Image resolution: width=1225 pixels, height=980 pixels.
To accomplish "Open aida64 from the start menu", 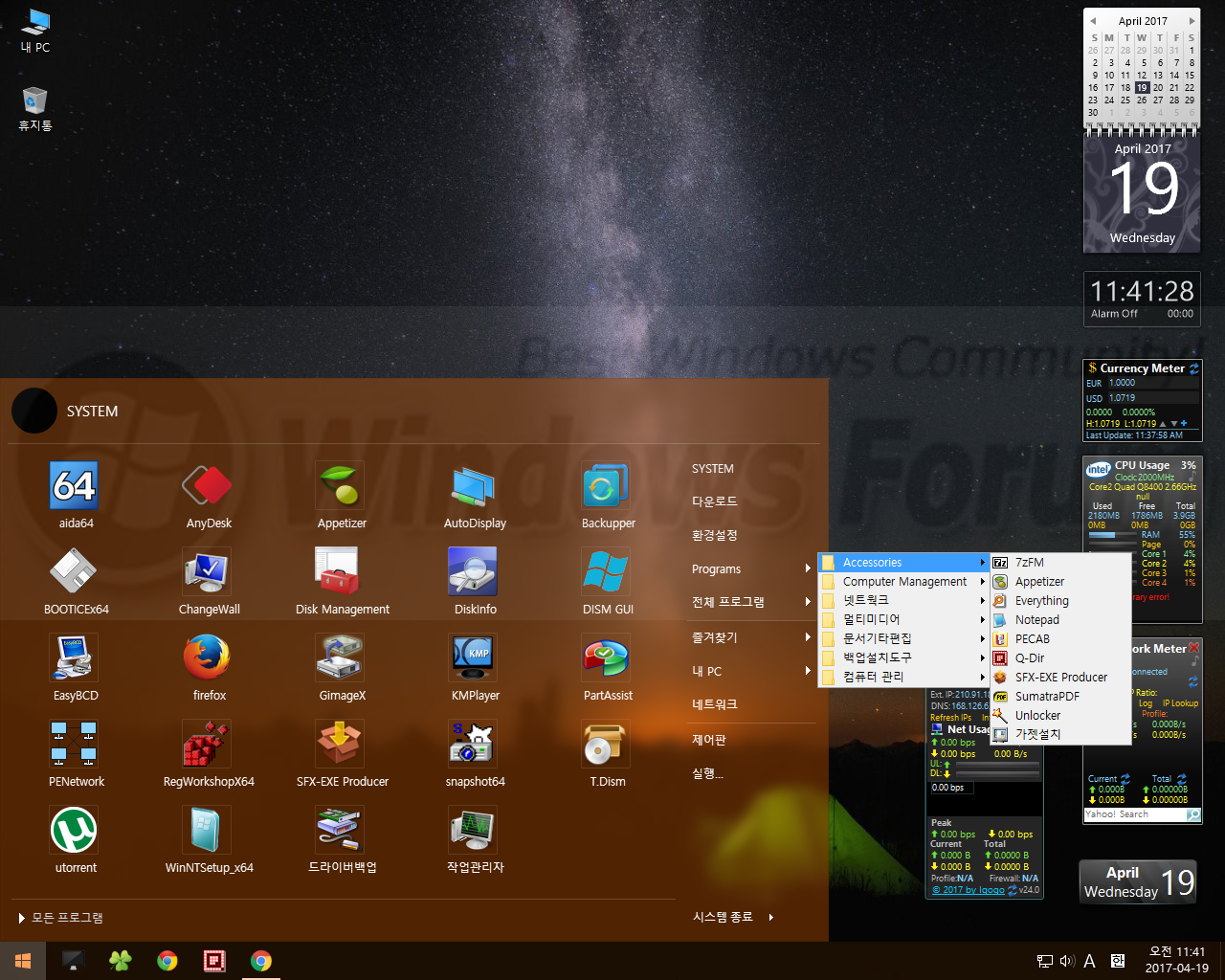I will pos(76,496).
